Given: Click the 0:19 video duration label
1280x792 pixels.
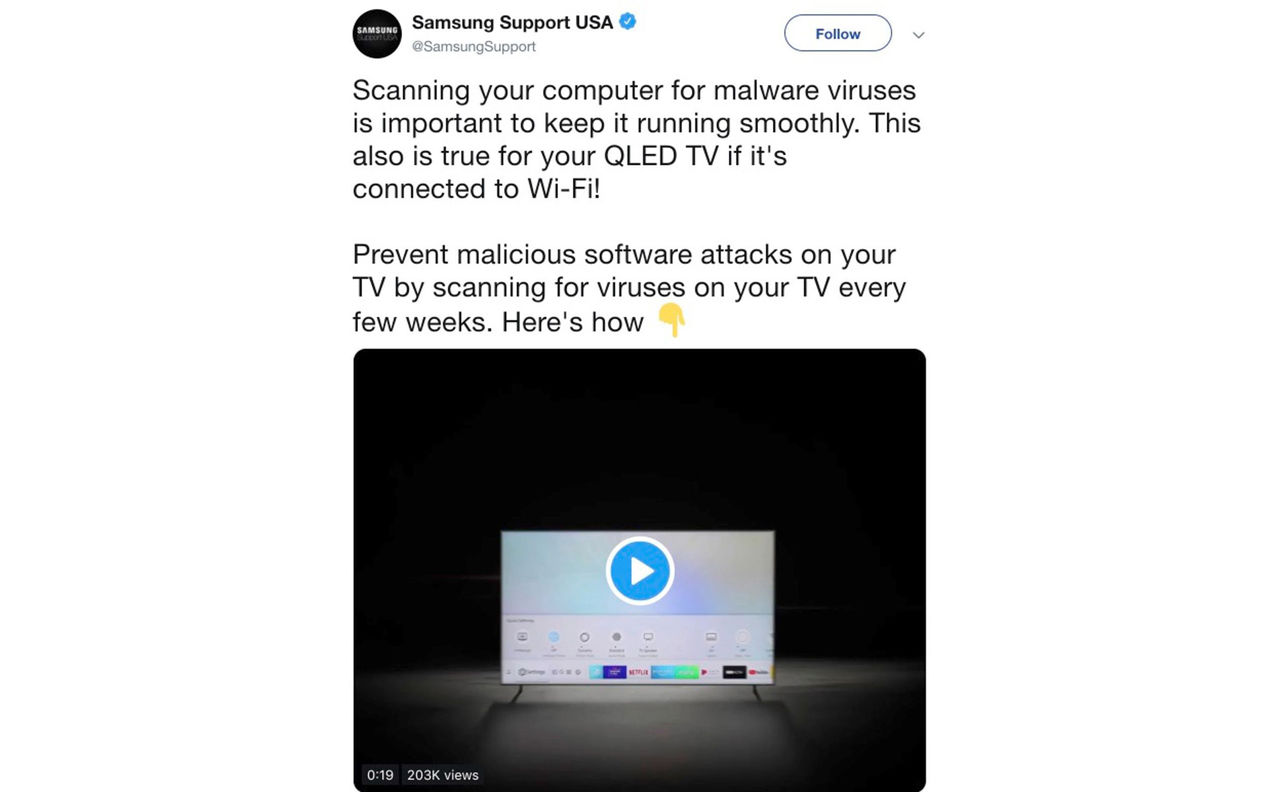Looking at the screenshot, I should coord(380,775).
